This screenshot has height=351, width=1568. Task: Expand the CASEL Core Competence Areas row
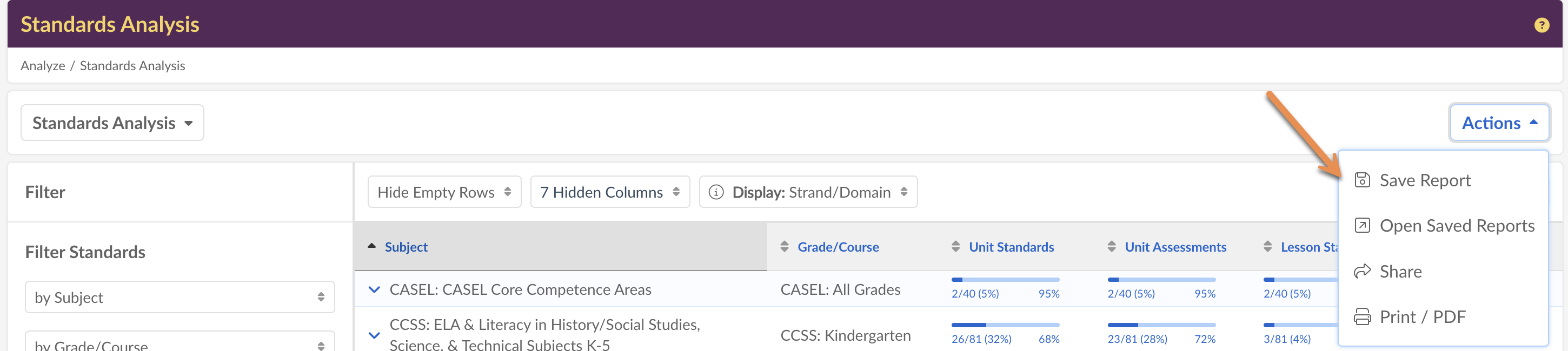374,289
